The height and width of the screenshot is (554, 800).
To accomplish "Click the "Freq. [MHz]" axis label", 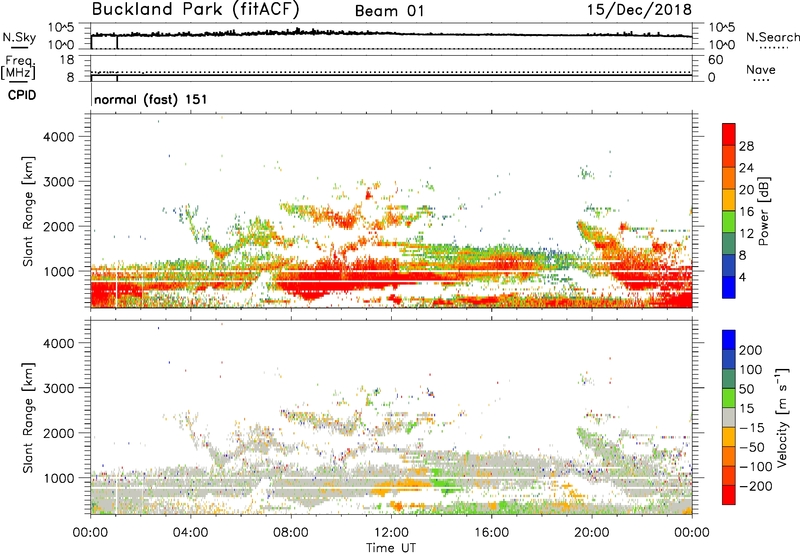I will coord(18,67).
